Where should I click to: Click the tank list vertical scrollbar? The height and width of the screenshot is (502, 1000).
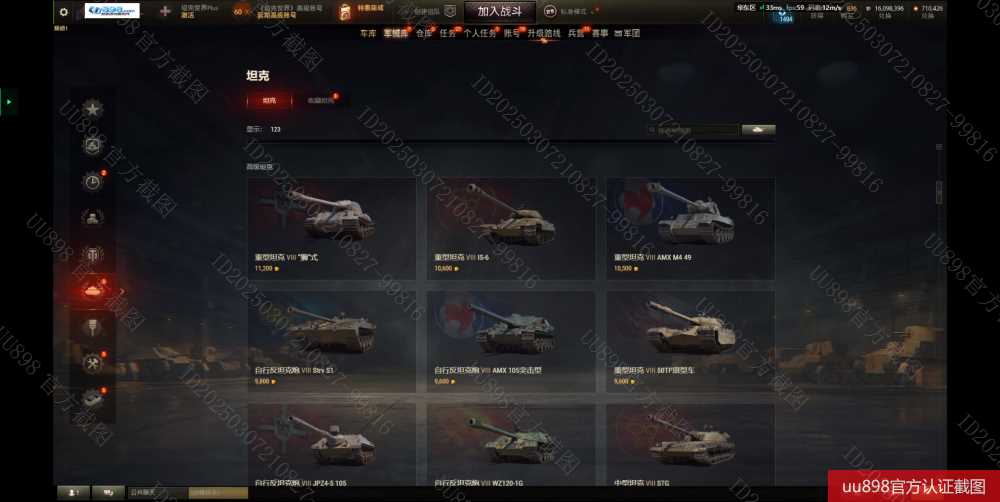(x=939, y=192)
